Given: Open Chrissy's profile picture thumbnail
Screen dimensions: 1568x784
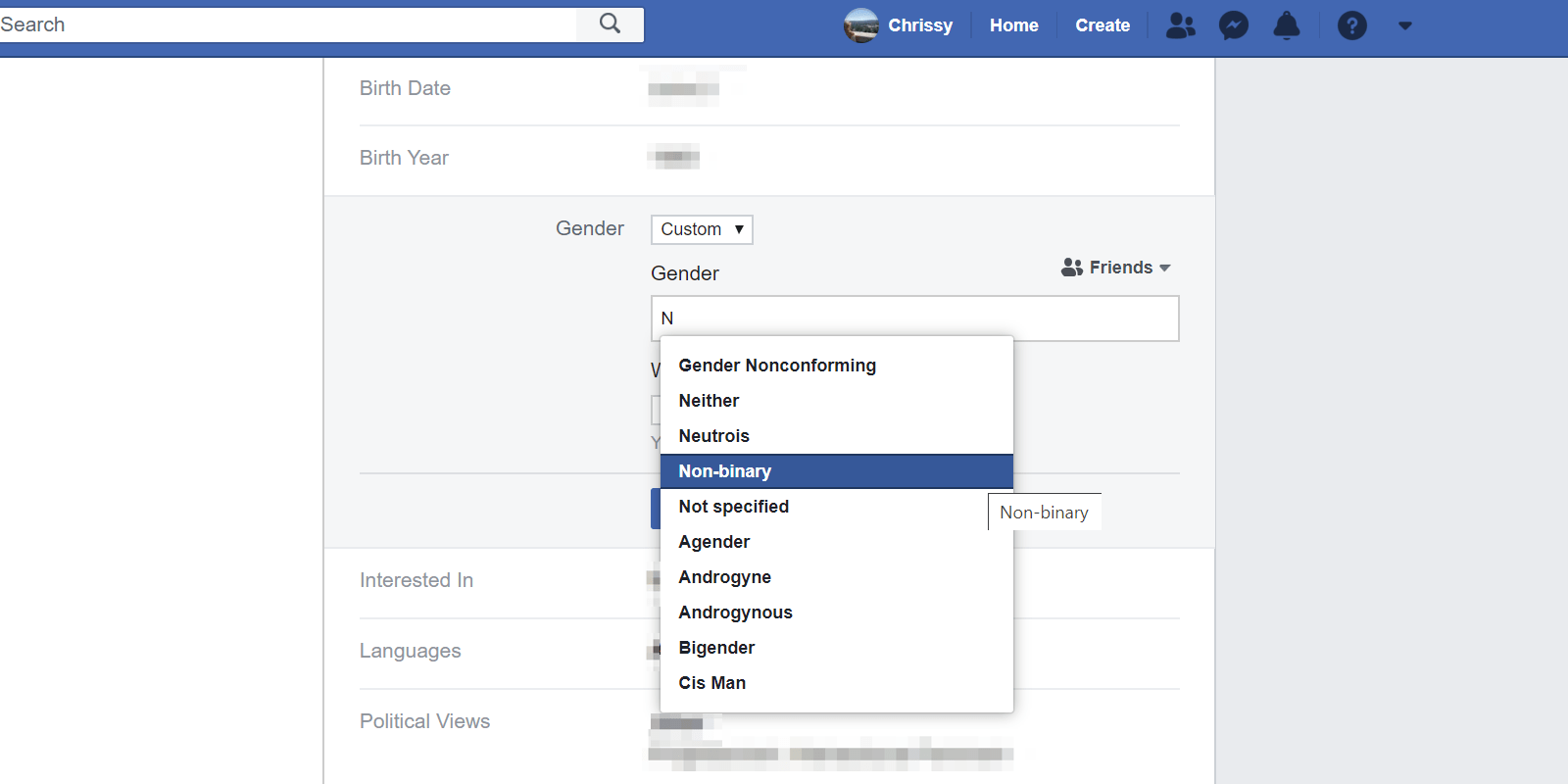Looking at the screenshot, I should point(861,25).
